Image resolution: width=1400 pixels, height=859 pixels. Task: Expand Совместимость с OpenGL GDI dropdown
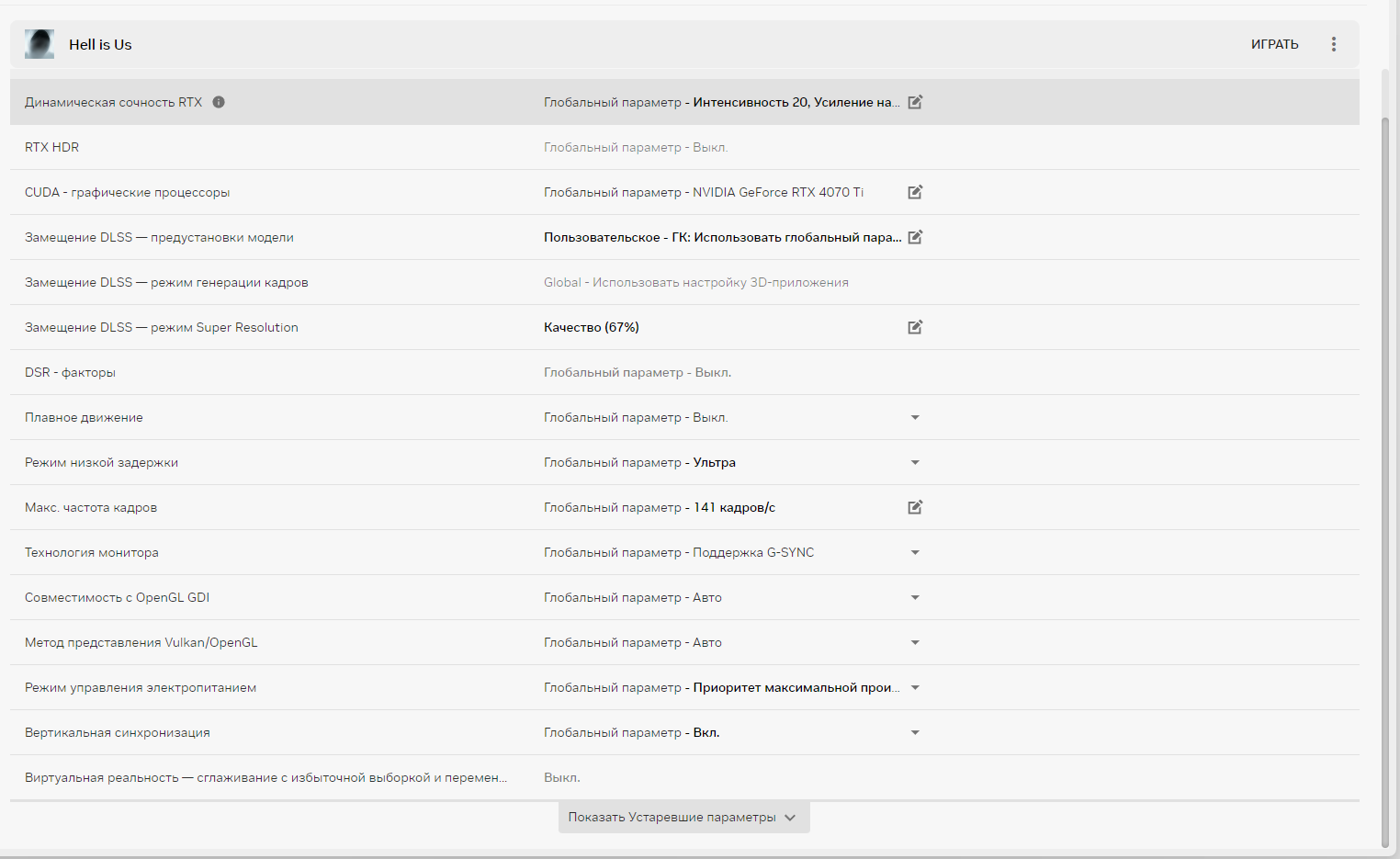click(x=915, y=597)
